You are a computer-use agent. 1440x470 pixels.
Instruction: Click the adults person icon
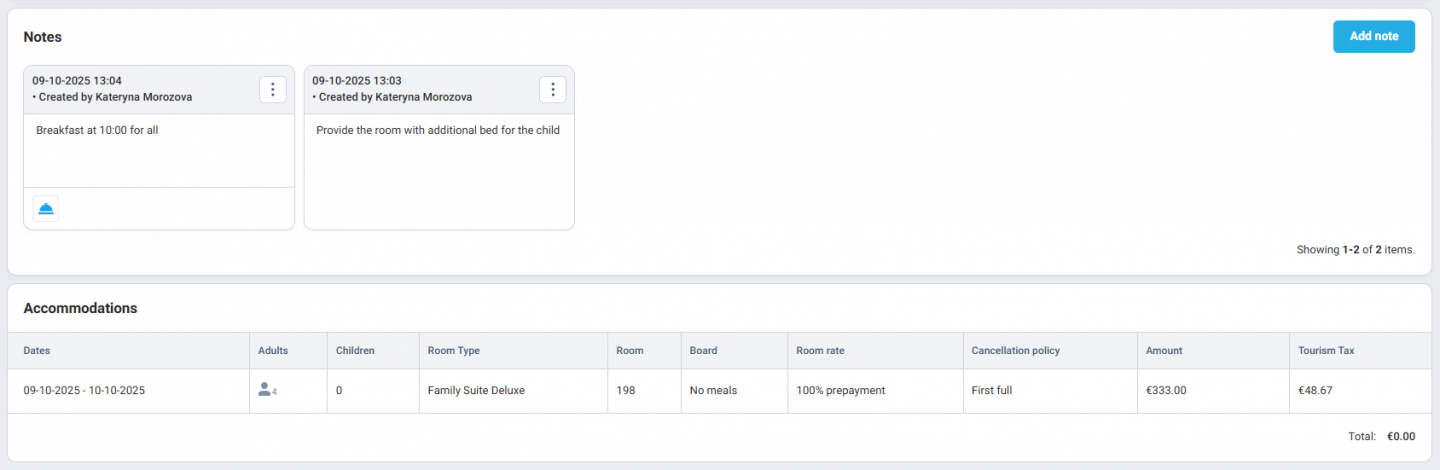tap(265, 390)
